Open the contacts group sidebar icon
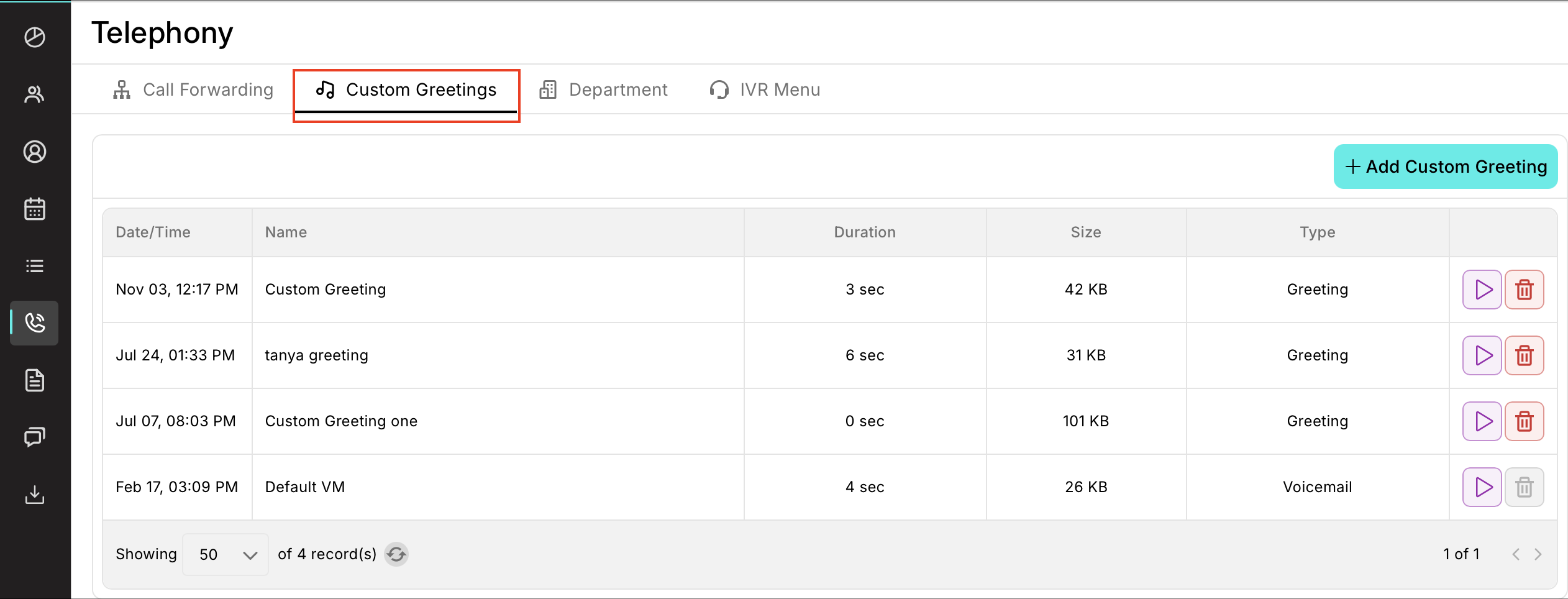Viewport: 1568px width, 599px height. pos(35,94)
